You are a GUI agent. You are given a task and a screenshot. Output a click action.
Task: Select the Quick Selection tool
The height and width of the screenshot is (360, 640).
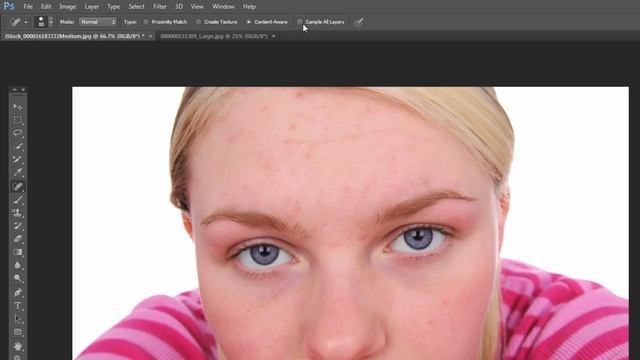point(18,146)
